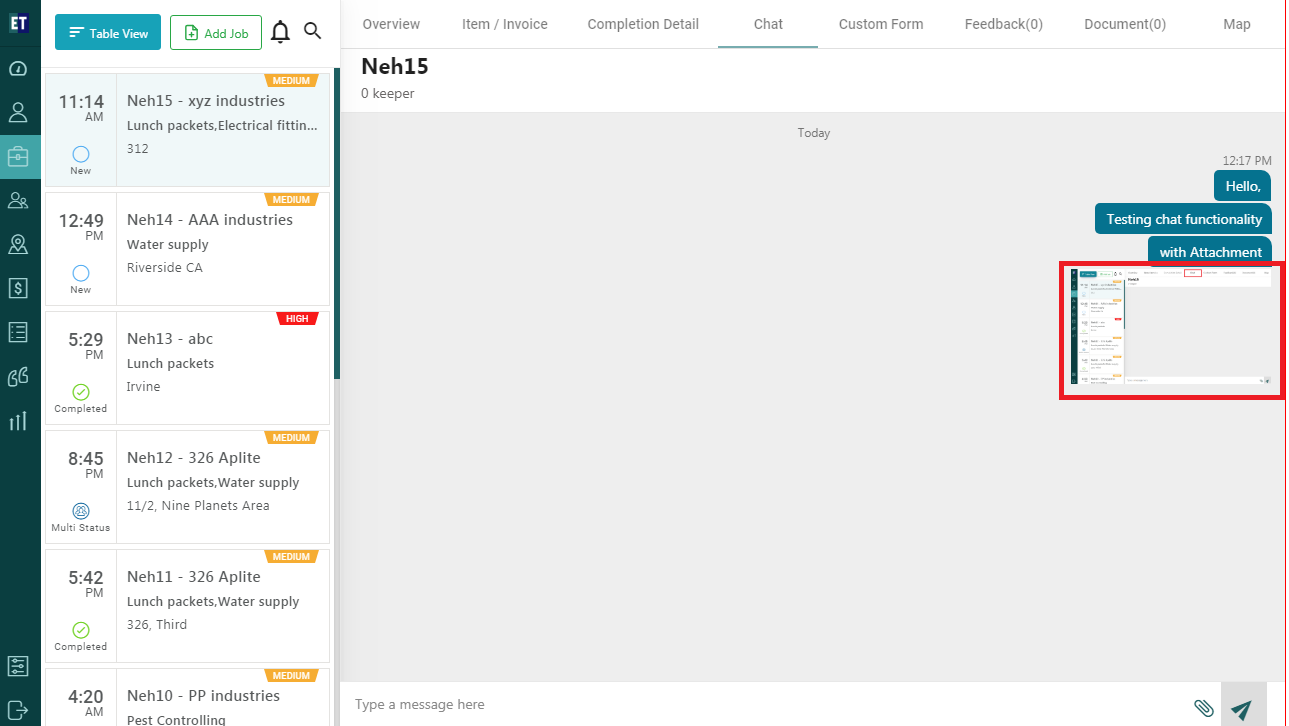Click the Completed check icon of Neh11
The height and width of the screenshot is (726, 1289).
pyautogui.click(x=81, y=630)
